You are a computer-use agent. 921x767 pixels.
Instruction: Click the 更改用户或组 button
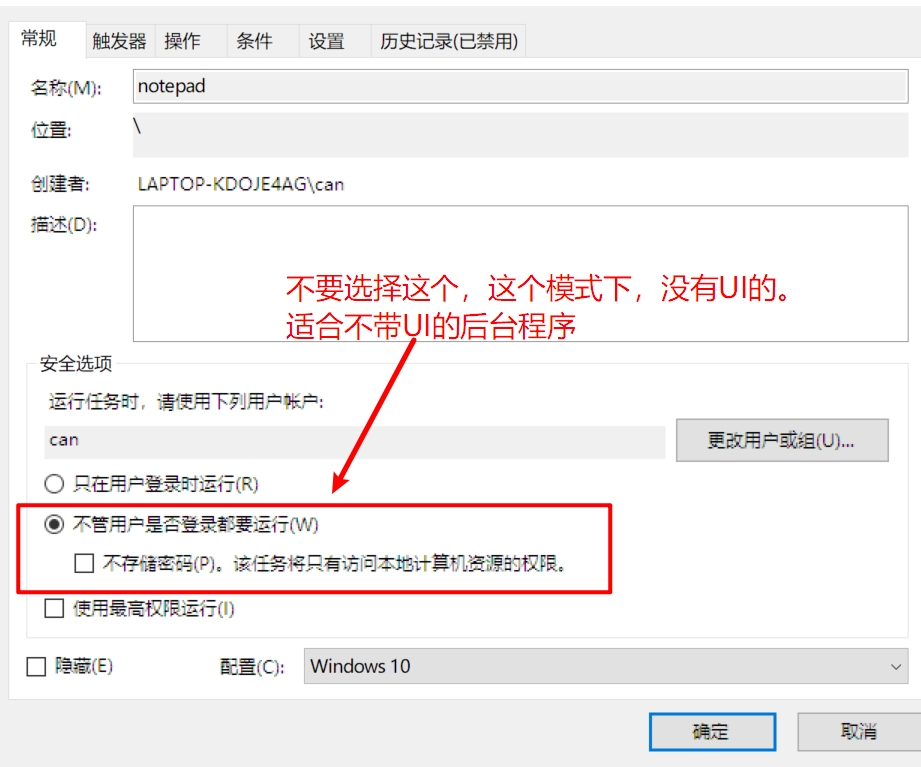tap(782, 440)
